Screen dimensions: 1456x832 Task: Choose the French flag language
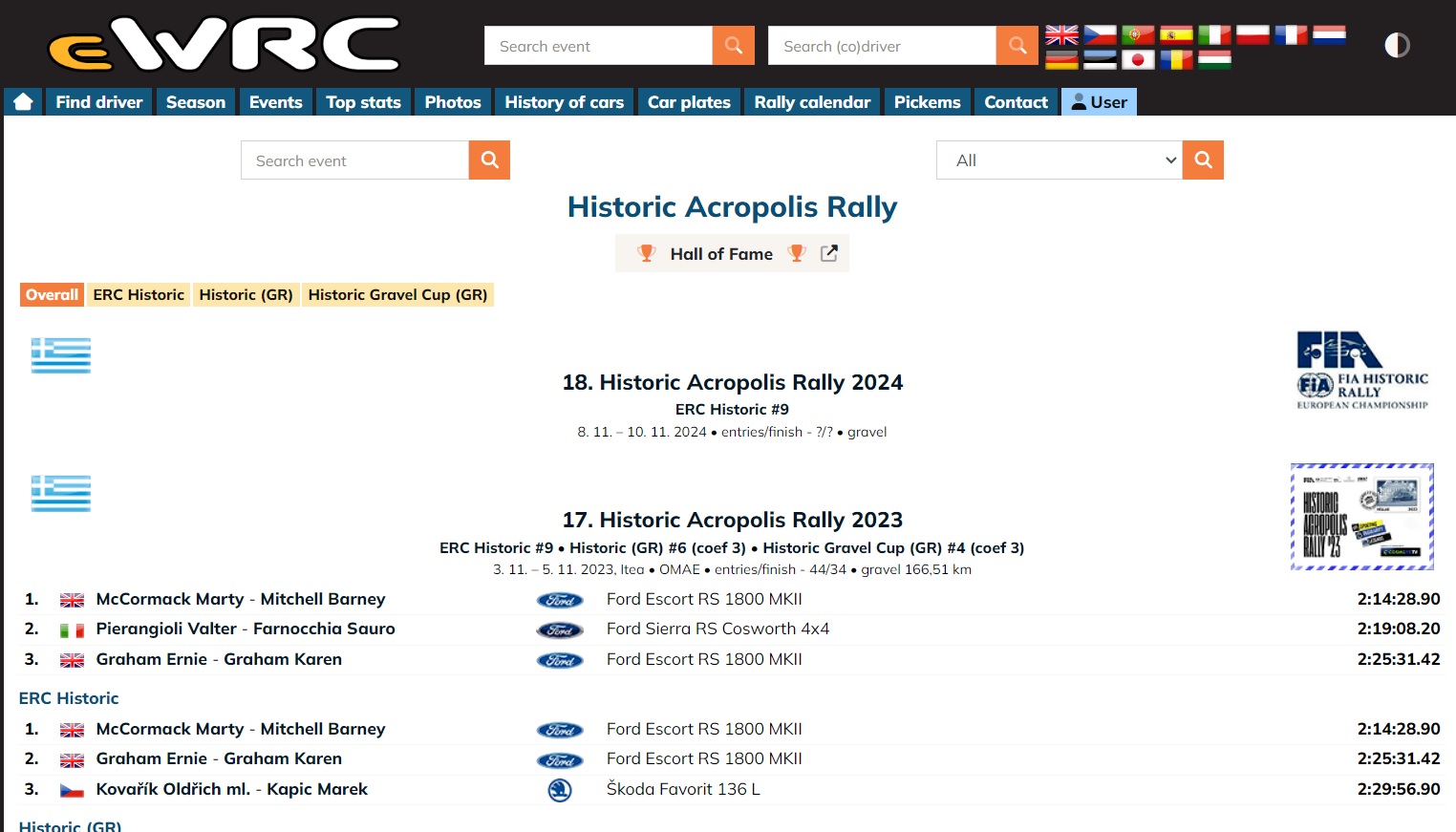pos(1290,35)
